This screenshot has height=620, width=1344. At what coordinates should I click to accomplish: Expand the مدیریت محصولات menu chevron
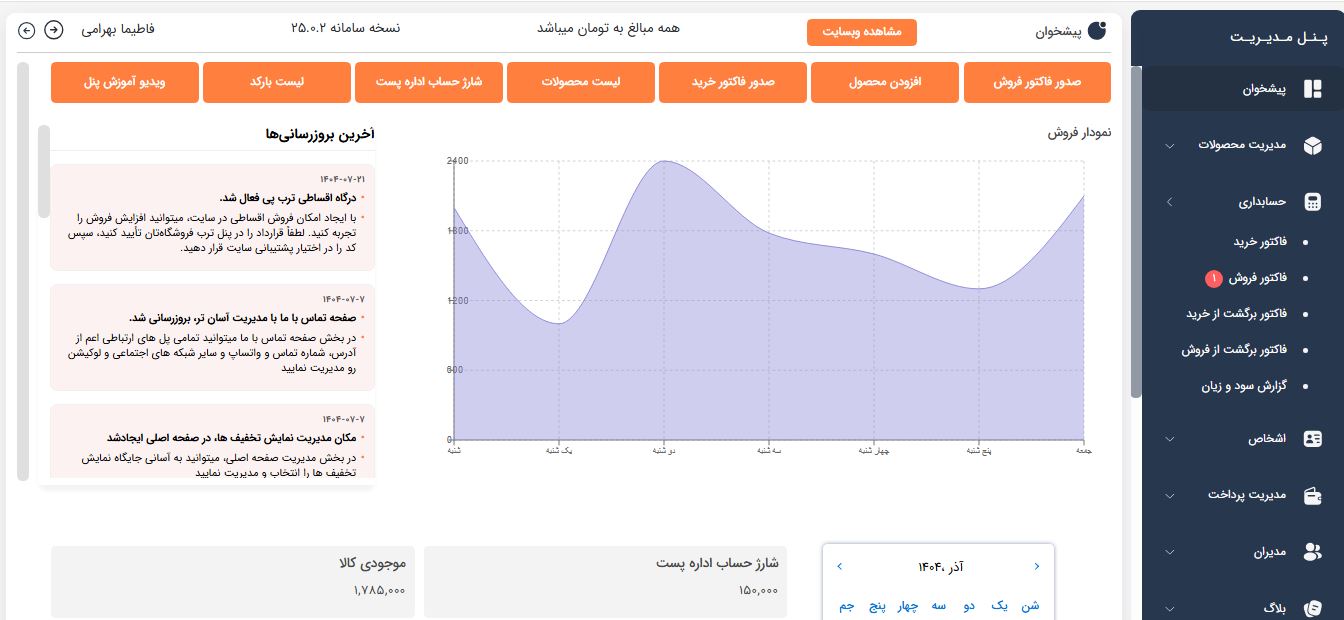click(x=1170, y=146)
